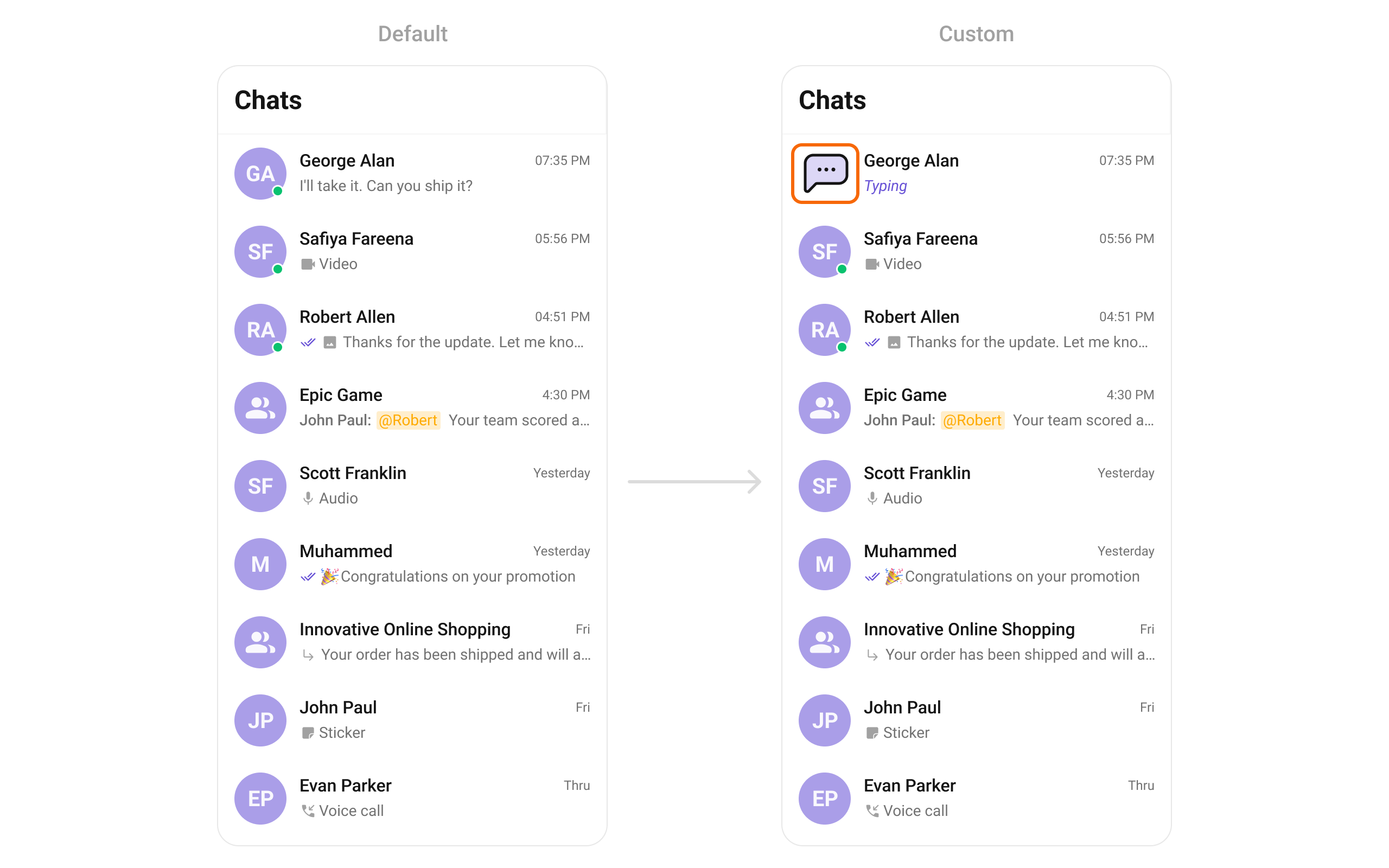Click the video camera icon under Safiya Fareena in Custom list

coord(872,264)
